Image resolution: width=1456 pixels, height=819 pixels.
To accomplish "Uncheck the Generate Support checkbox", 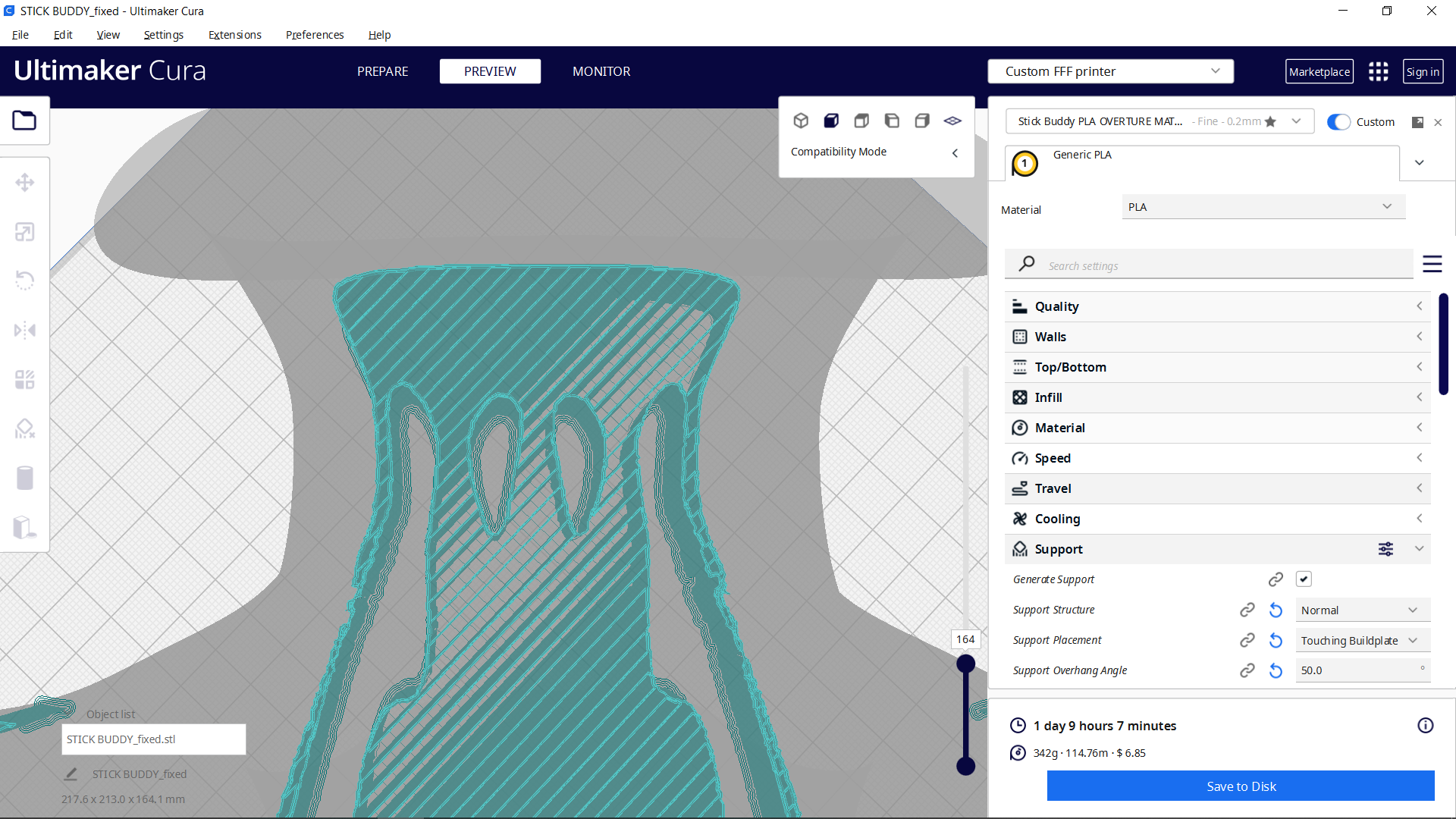I will 1304,579.
